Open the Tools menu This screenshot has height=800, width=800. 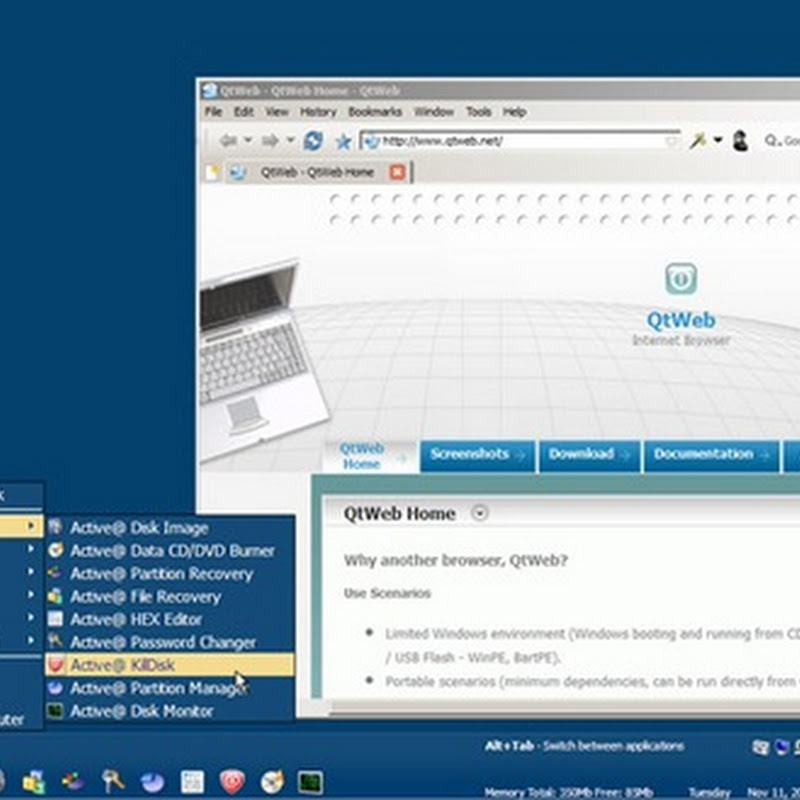(479, 112)
